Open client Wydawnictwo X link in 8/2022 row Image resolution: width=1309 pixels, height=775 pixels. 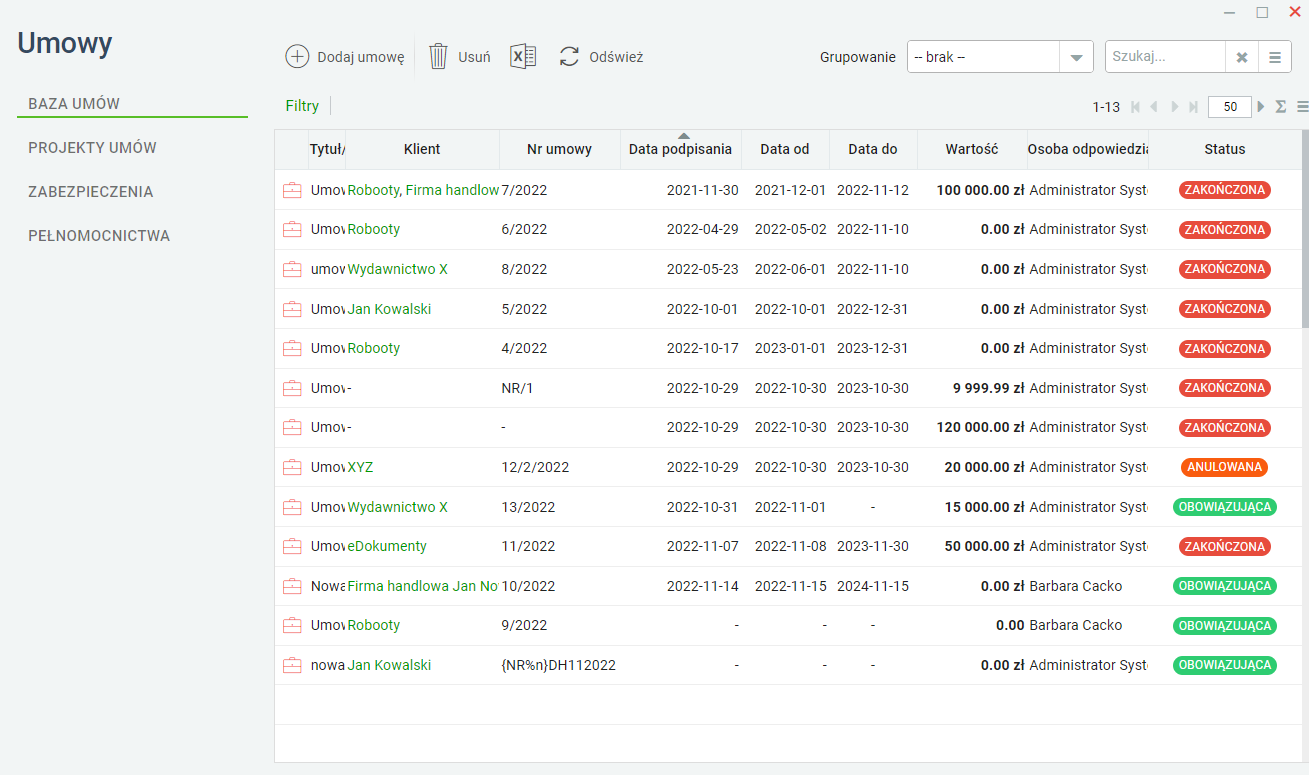coord(397,269)
